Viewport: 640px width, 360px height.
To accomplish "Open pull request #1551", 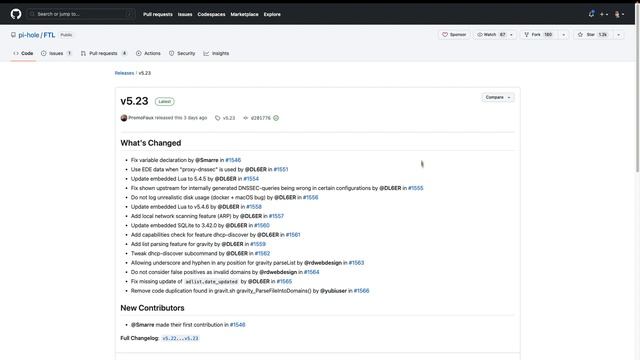I will [281, 169].
